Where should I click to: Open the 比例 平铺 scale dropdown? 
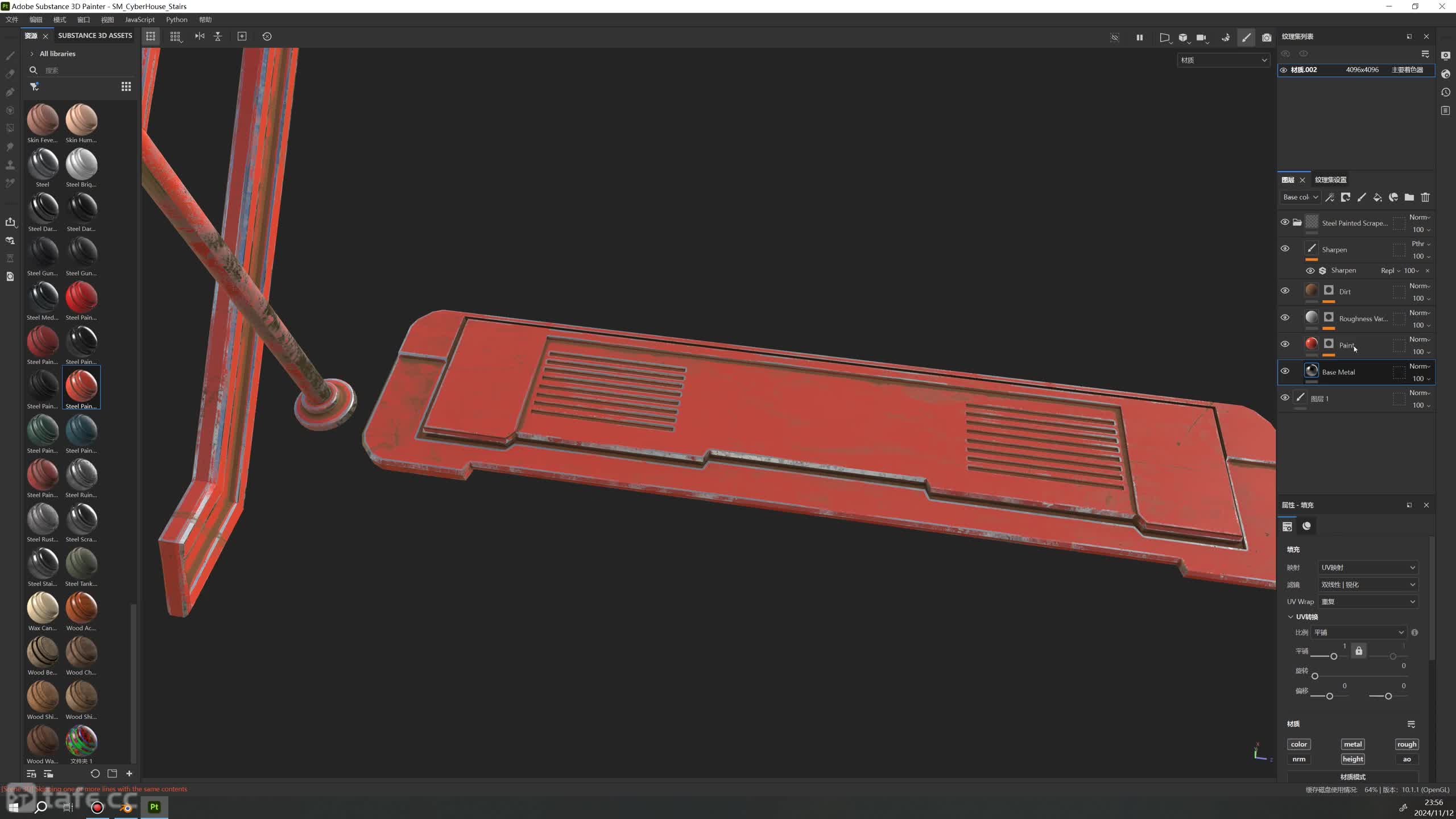point(1358,632)
